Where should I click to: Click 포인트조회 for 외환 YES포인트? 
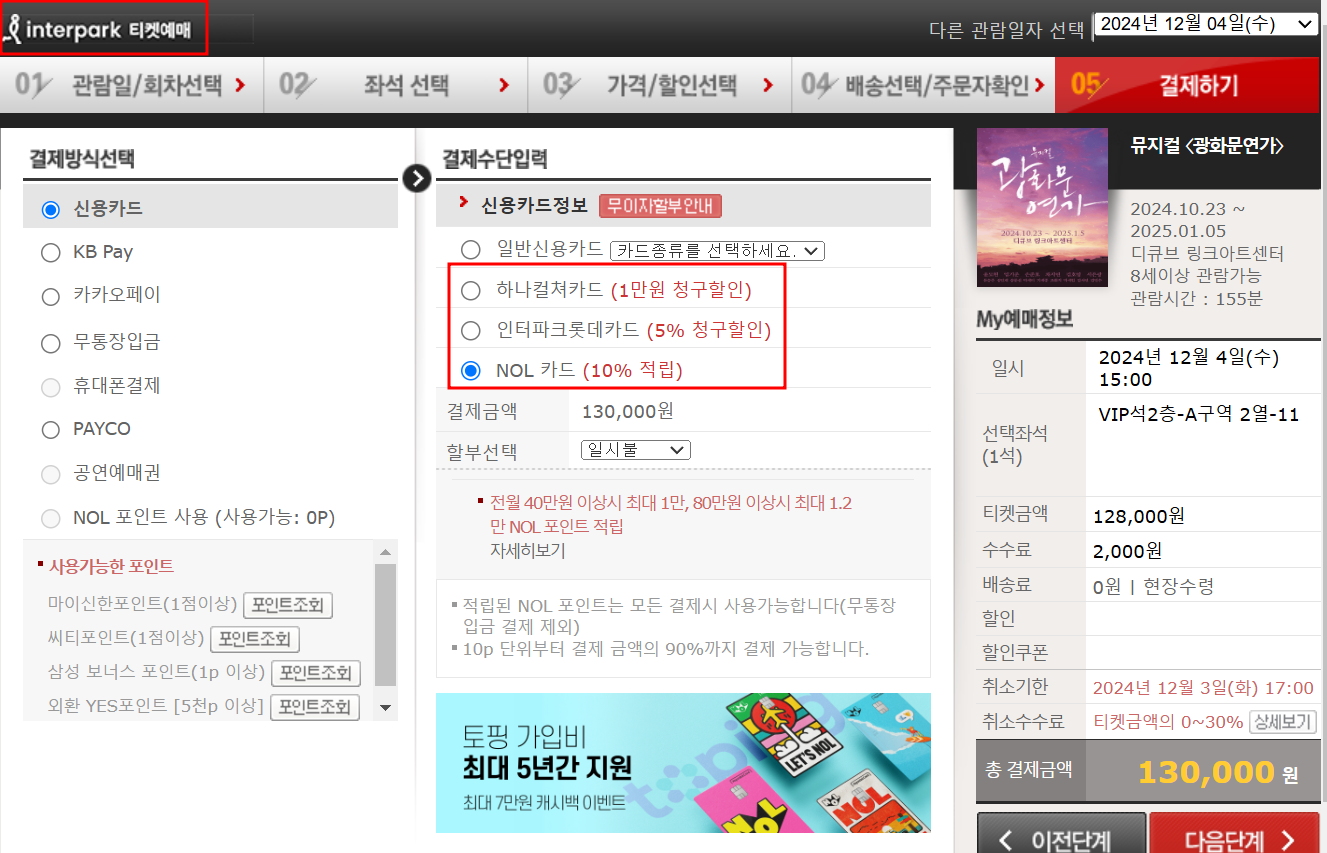tap(315, 707)
